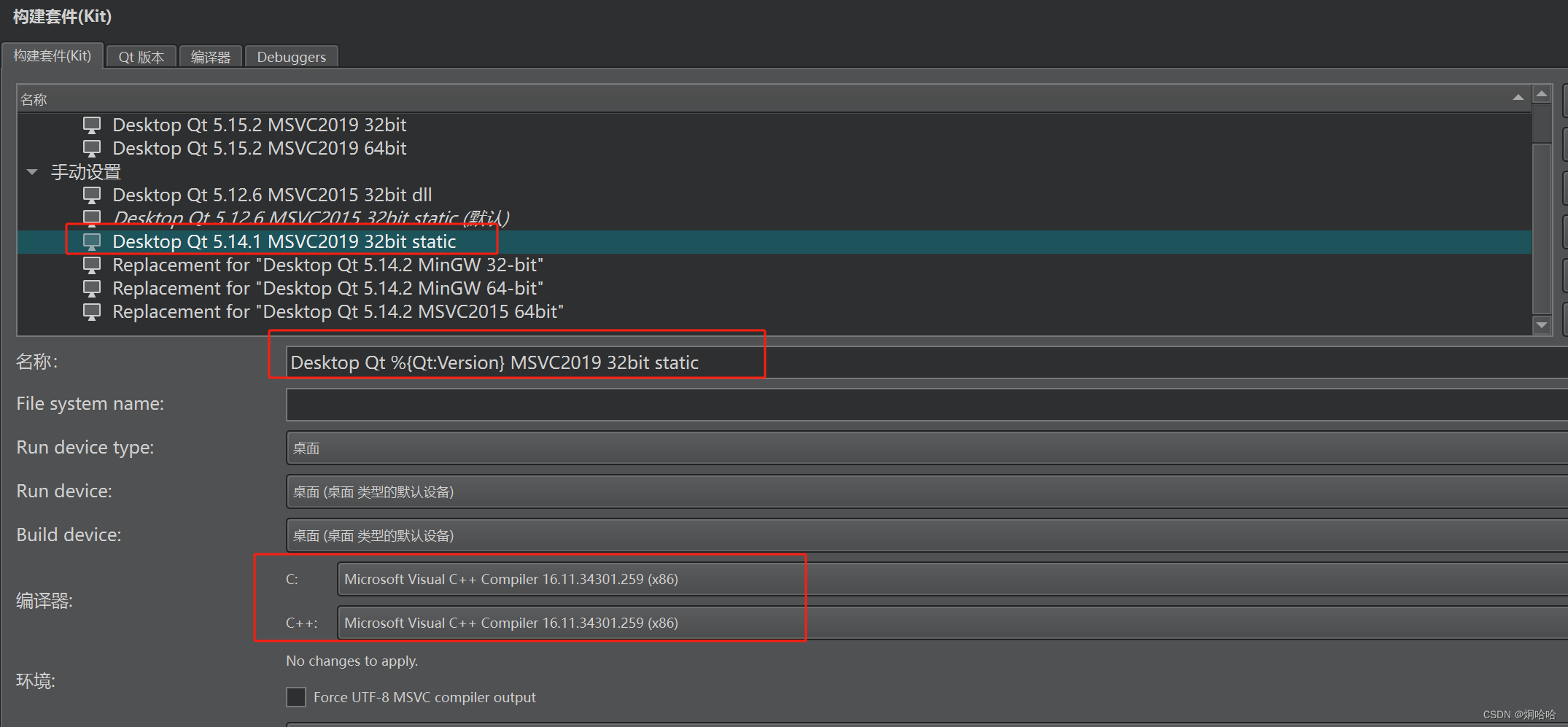Viewport: 1568px width, 727px height.
Task: Edit the kit 名称 text field
Action: 926,362
